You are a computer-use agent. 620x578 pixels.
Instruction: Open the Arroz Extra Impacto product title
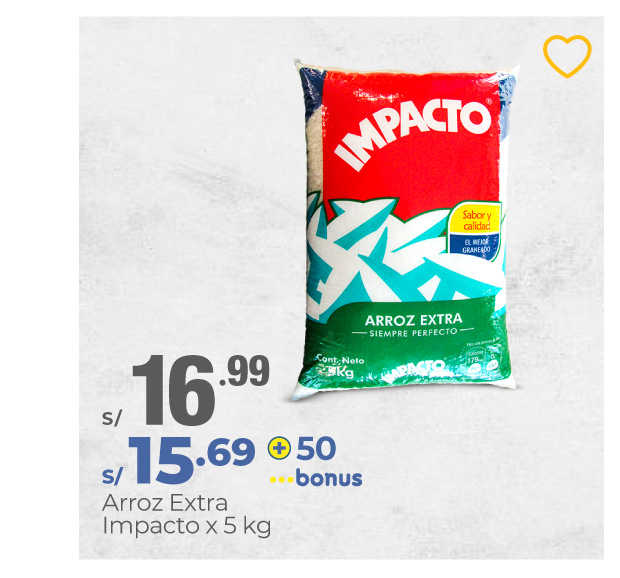coord(186,514)
